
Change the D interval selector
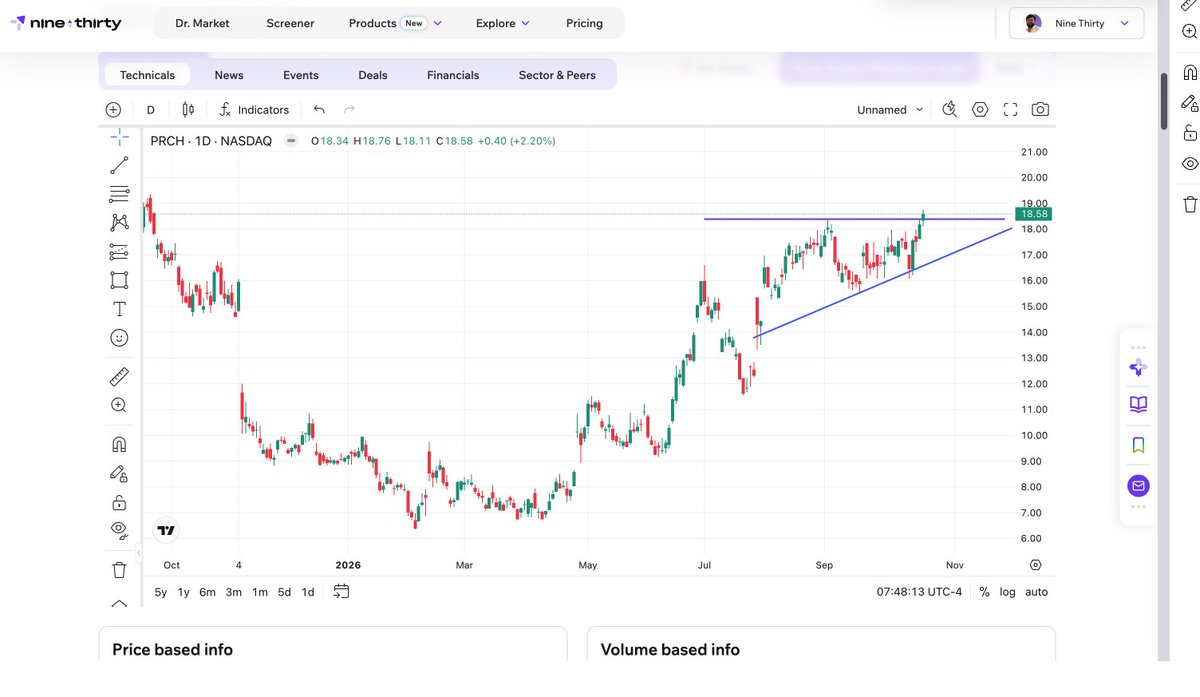point(151,110)
